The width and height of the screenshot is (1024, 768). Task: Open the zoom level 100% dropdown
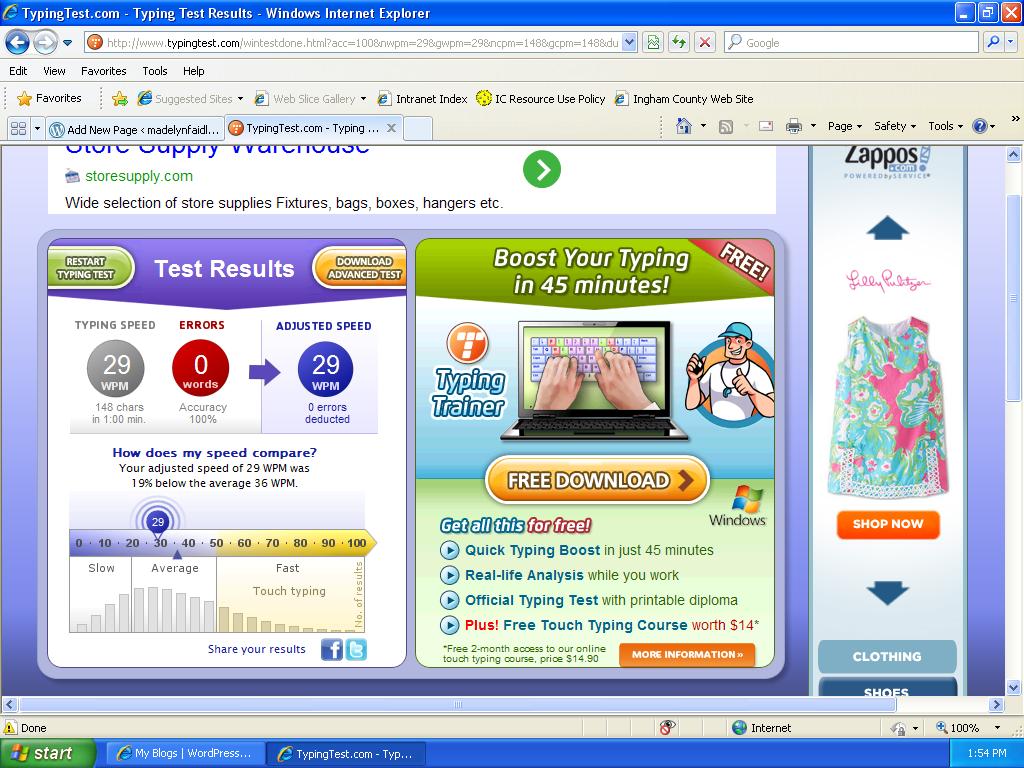point(997,728)
